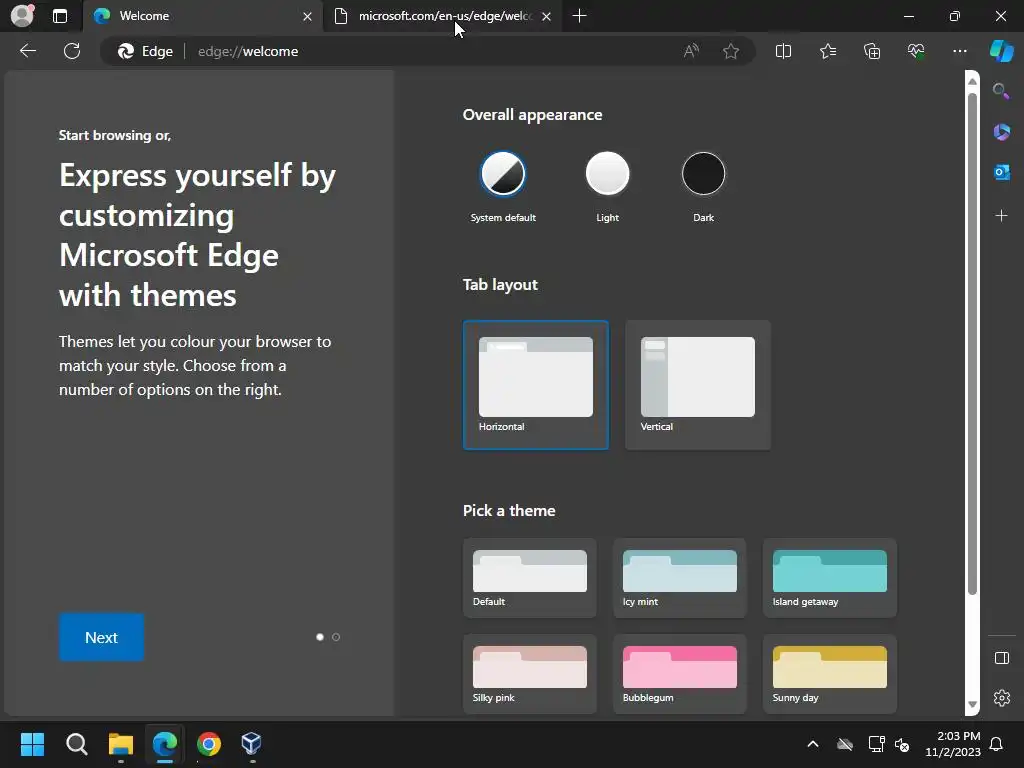The image size is (1024, 768).
Task: Click the page scrollbar down arrow
Action: click(972, 705)
